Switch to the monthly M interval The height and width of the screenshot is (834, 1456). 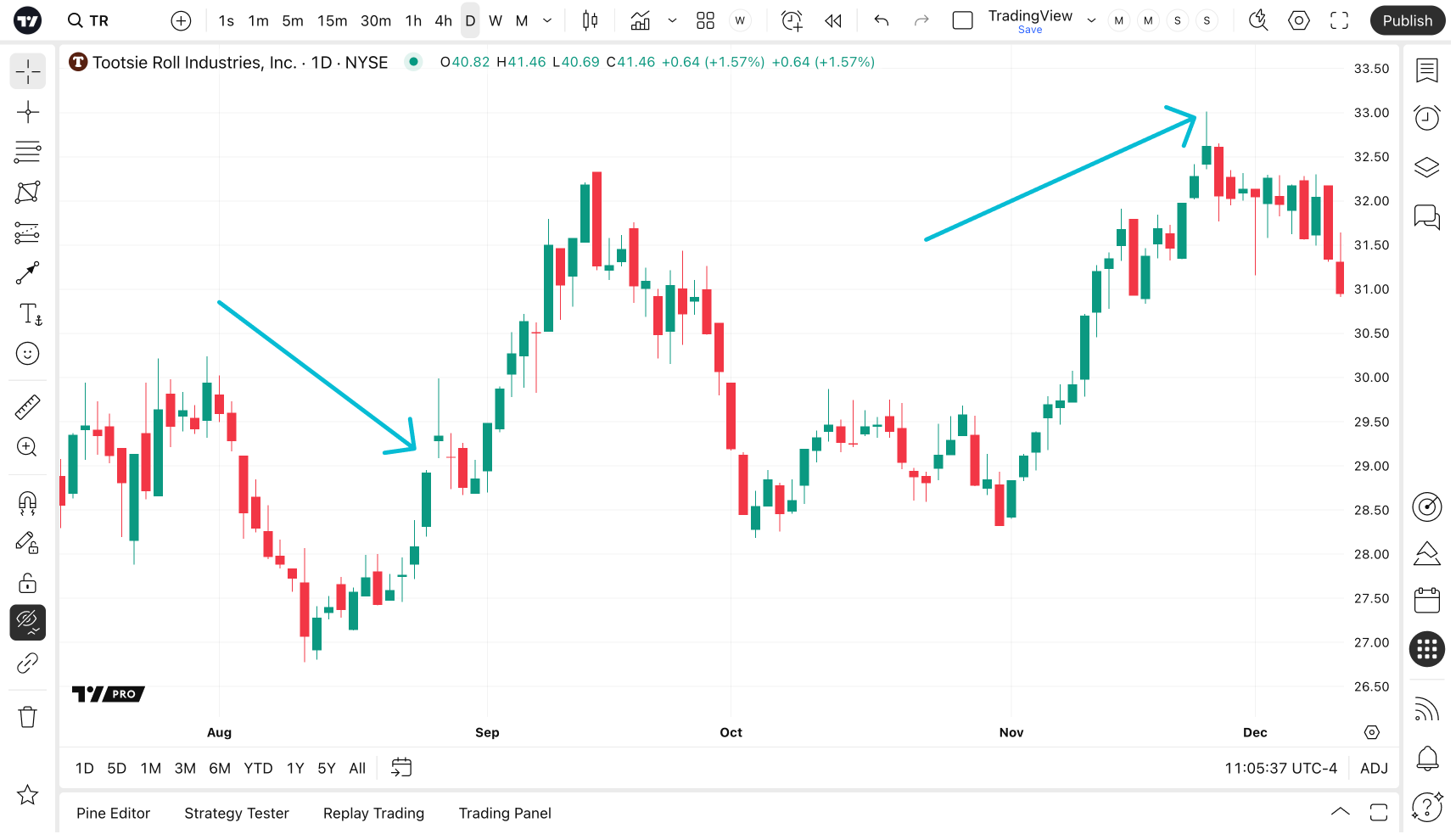(522, 20)
